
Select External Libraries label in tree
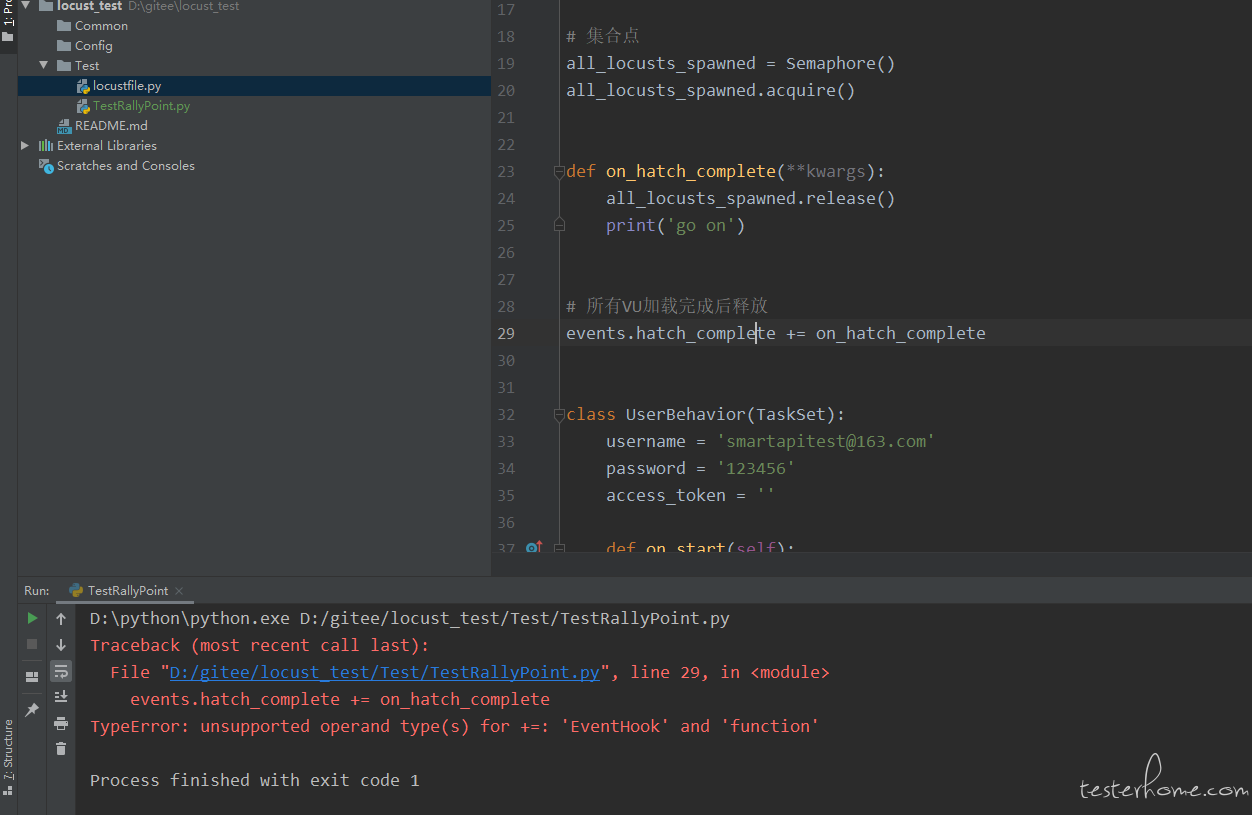[x=107, y=146]
